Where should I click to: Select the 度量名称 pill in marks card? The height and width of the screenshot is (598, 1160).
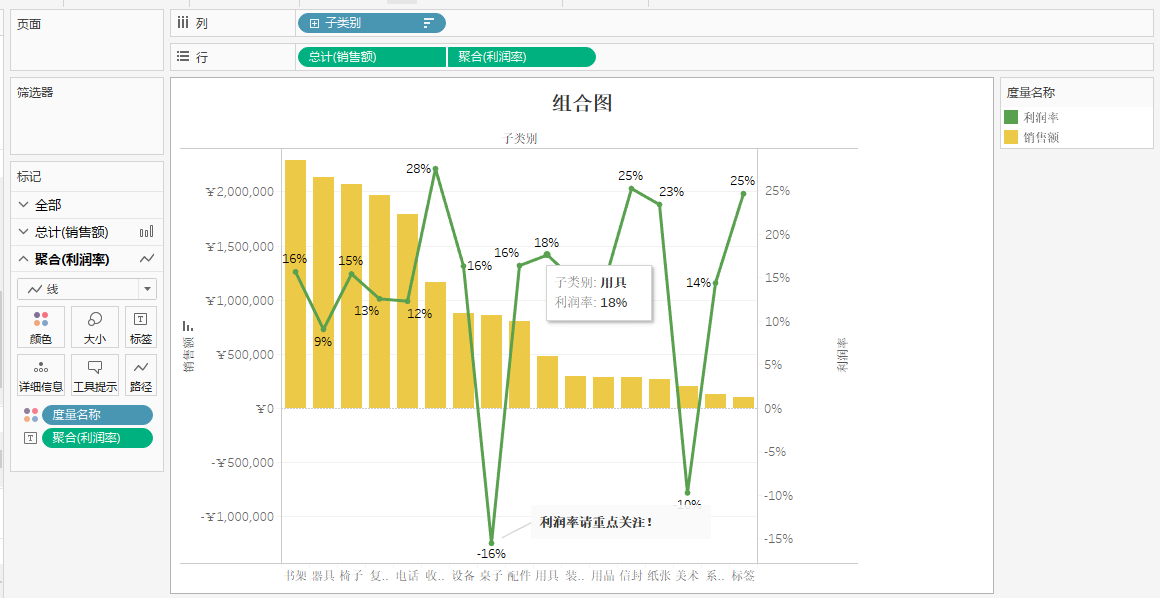pos(98,414)
